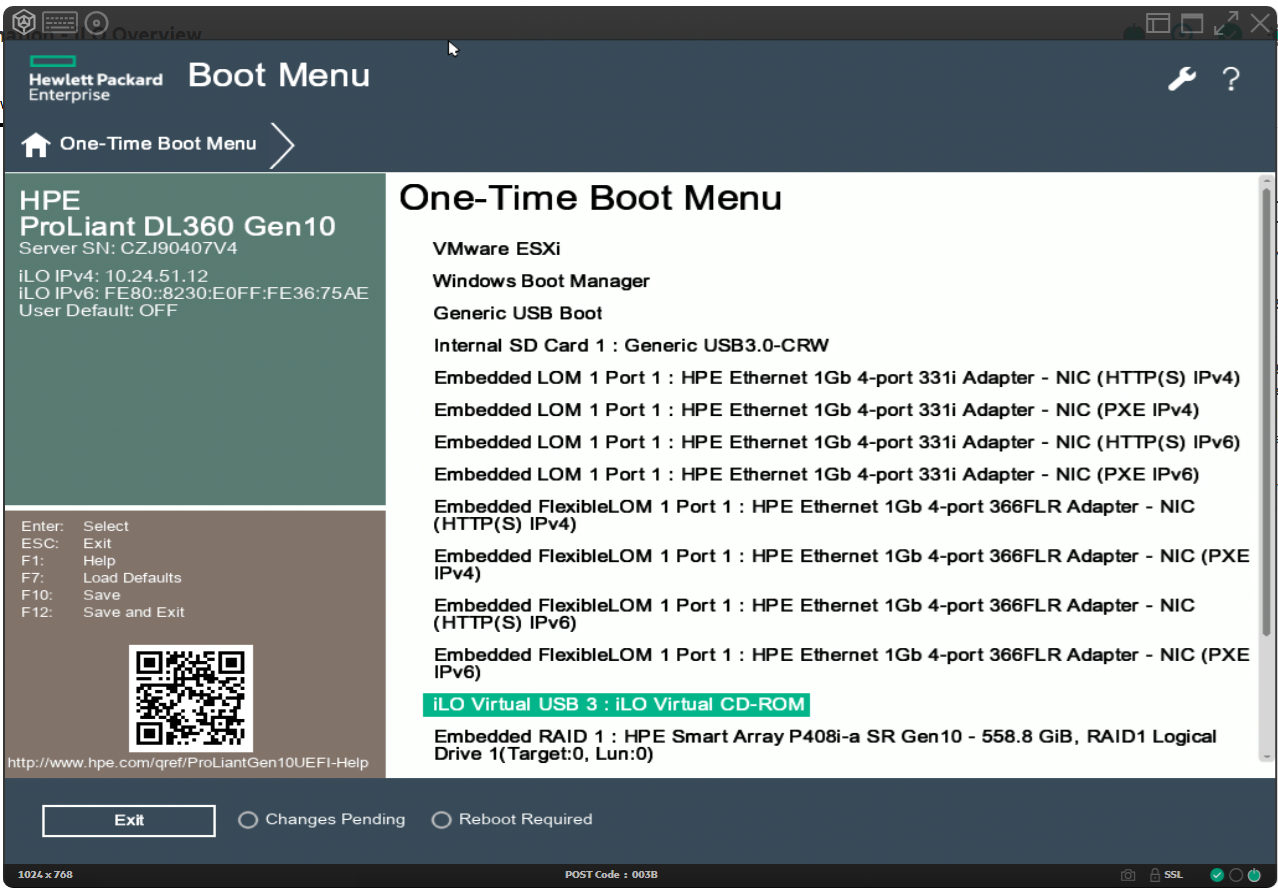Click the breadcrumb chevron arrow
The image size is (1278, 893).
pyautogui.click(x=283, y=145)
